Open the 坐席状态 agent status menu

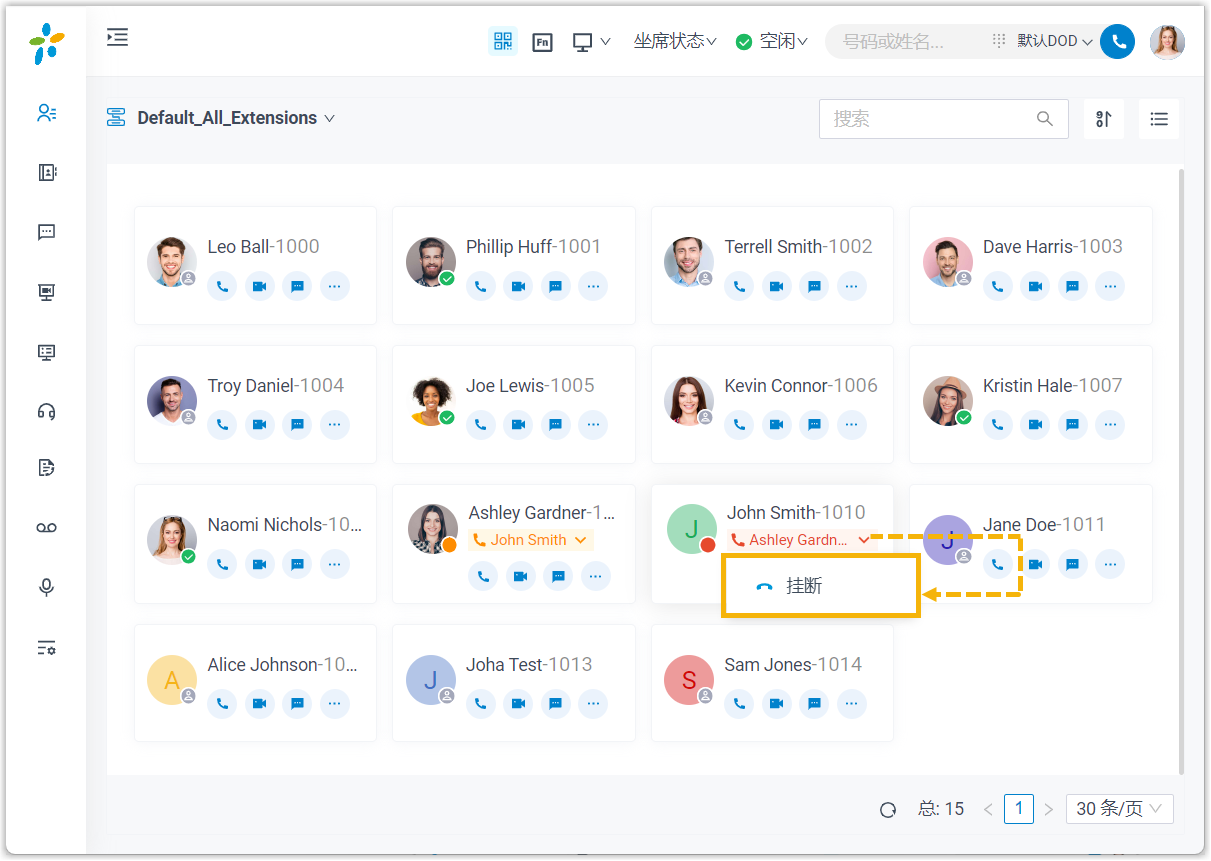coord(675,42)
